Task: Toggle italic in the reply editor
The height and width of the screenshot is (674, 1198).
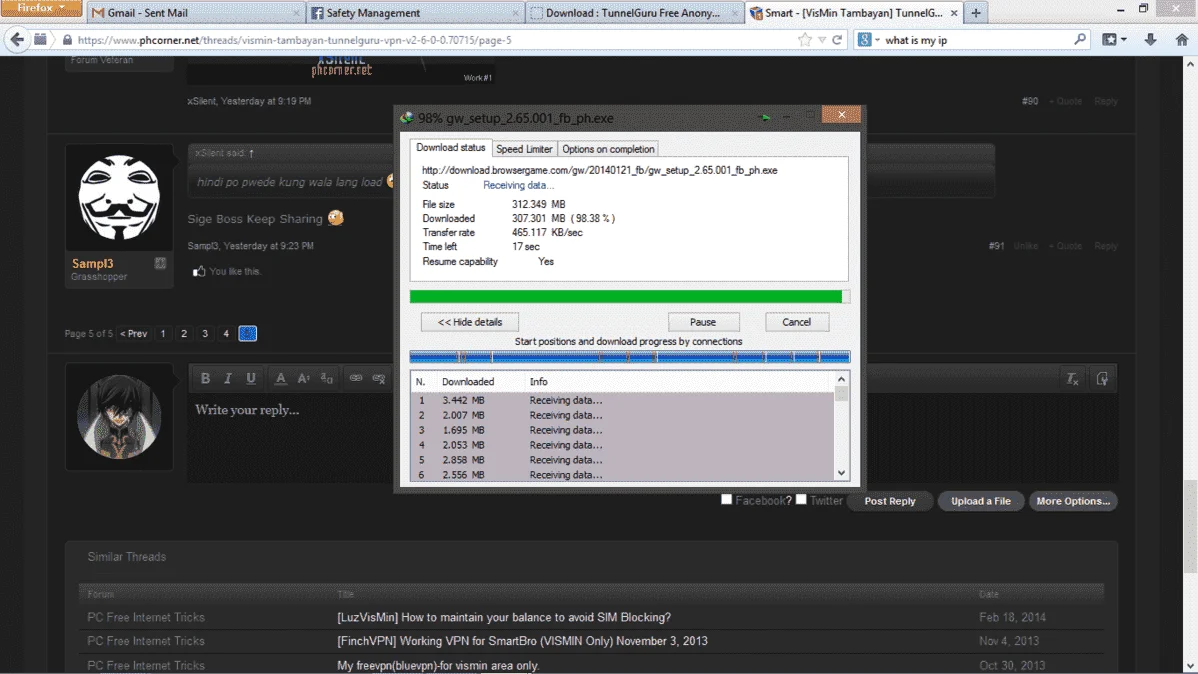Action: (228, 378)
